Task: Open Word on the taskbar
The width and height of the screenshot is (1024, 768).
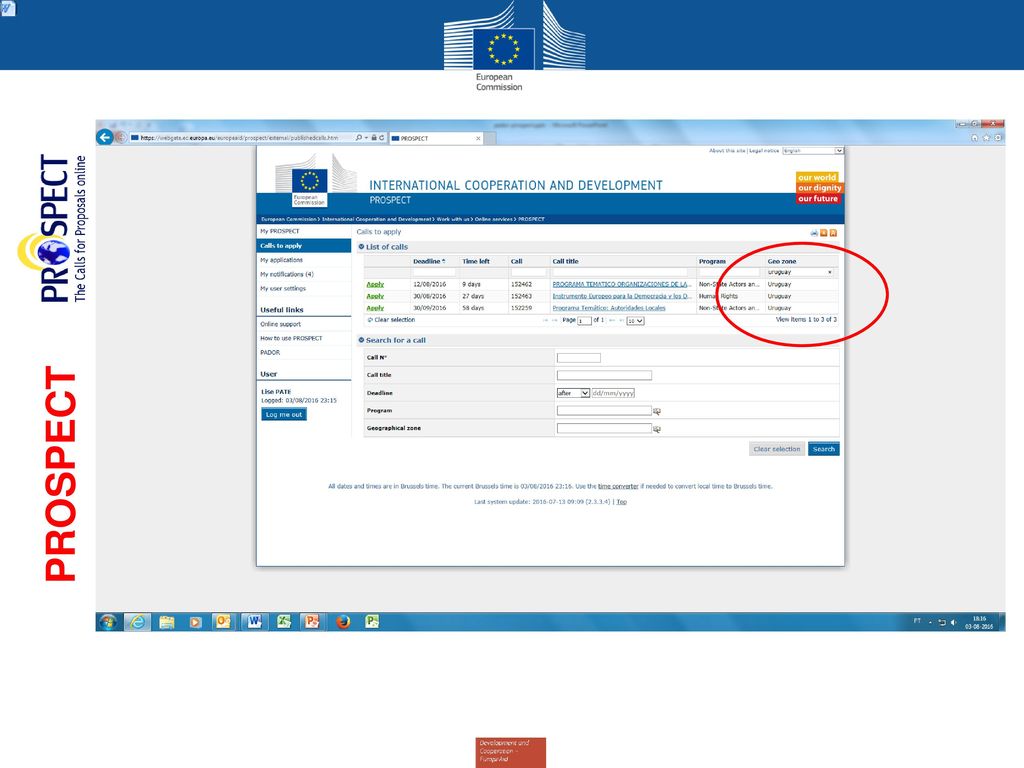Action: tap(254, 622)
